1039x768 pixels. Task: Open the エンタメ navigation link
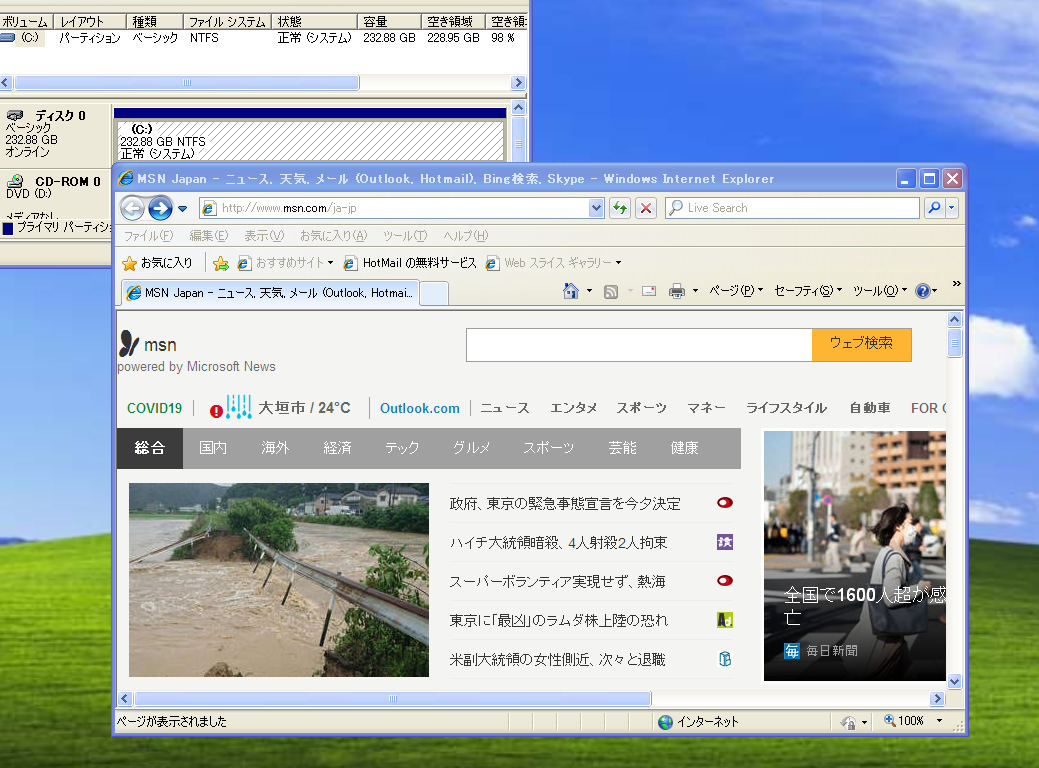(574, 408)
